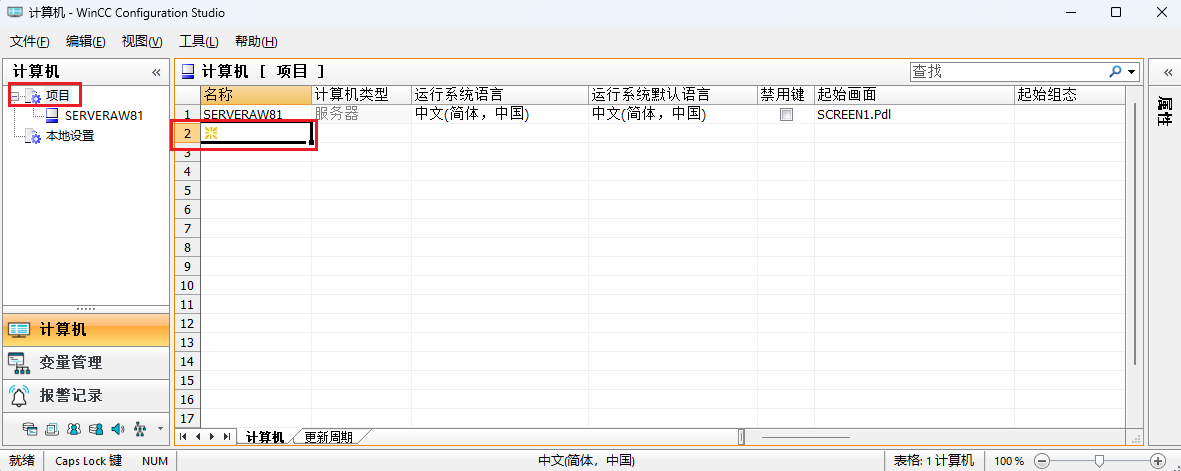The height and width of the screenshot is (471, 1181).
Task: Select the 运行系统语言 column header
Action: pos(500,94)
